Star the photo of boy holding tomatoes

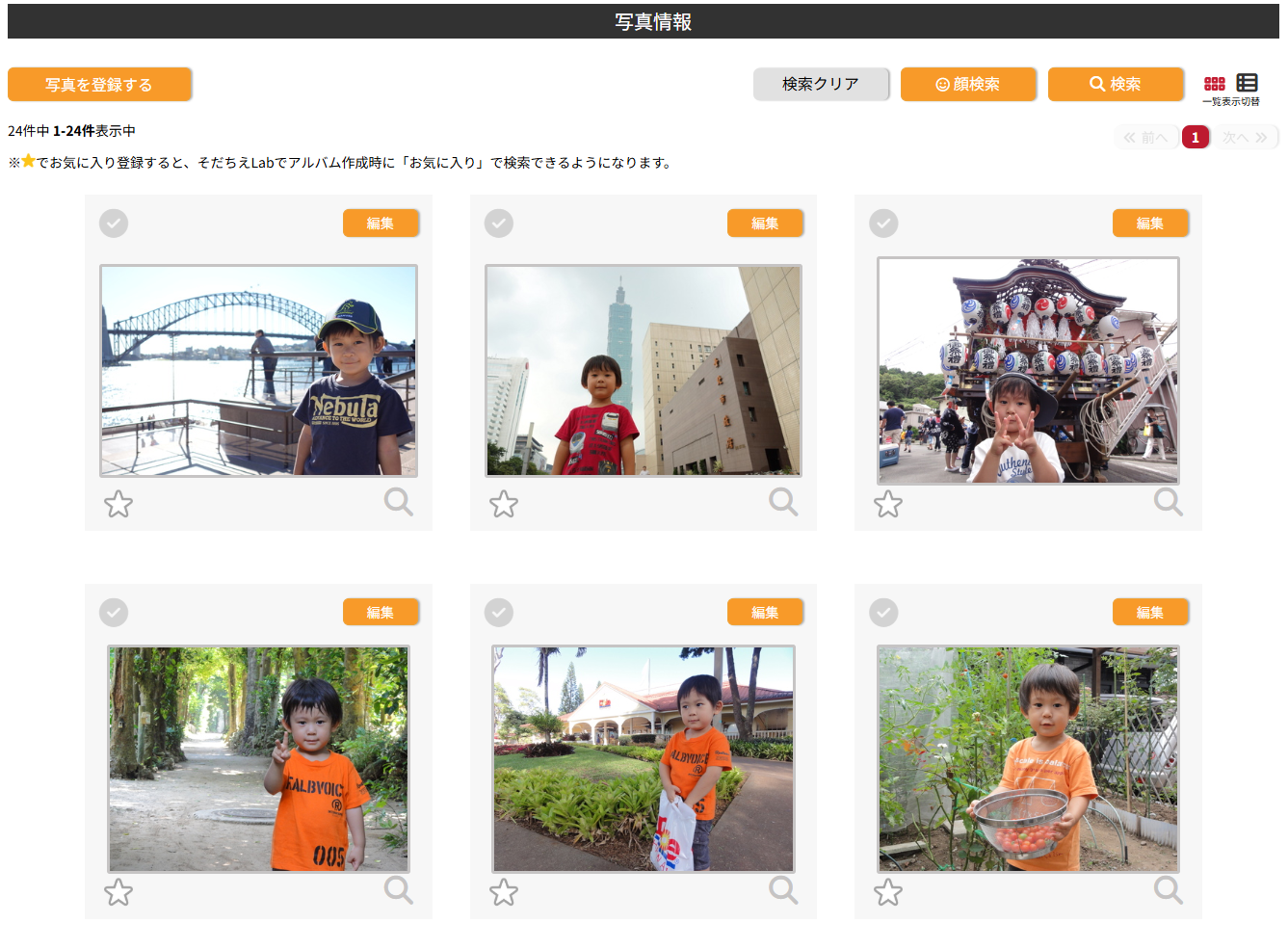tap(888, 892)
